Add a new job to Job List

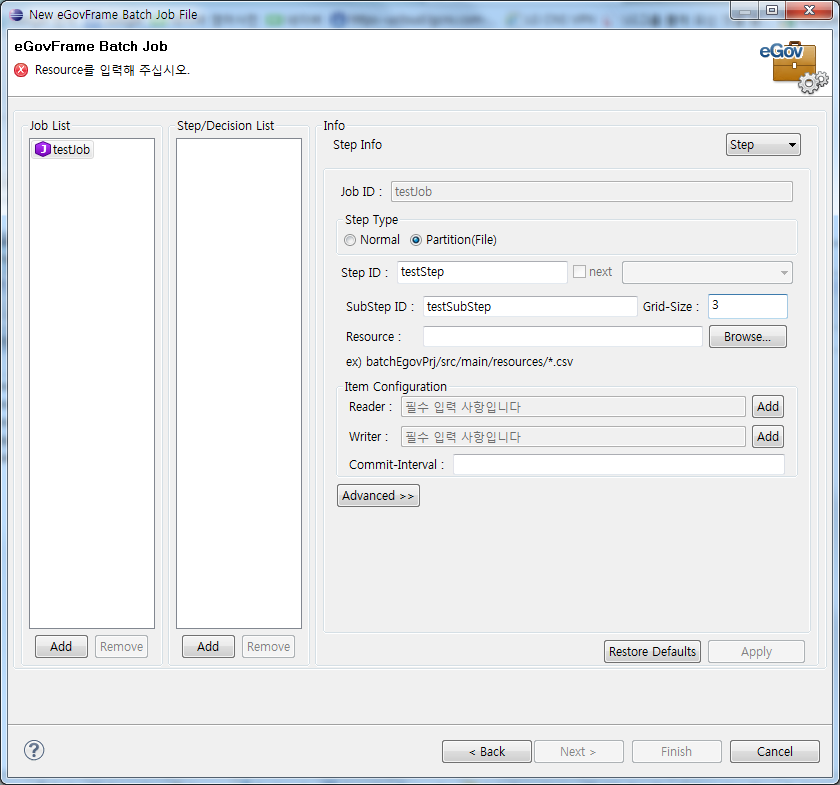pos(61,647)
